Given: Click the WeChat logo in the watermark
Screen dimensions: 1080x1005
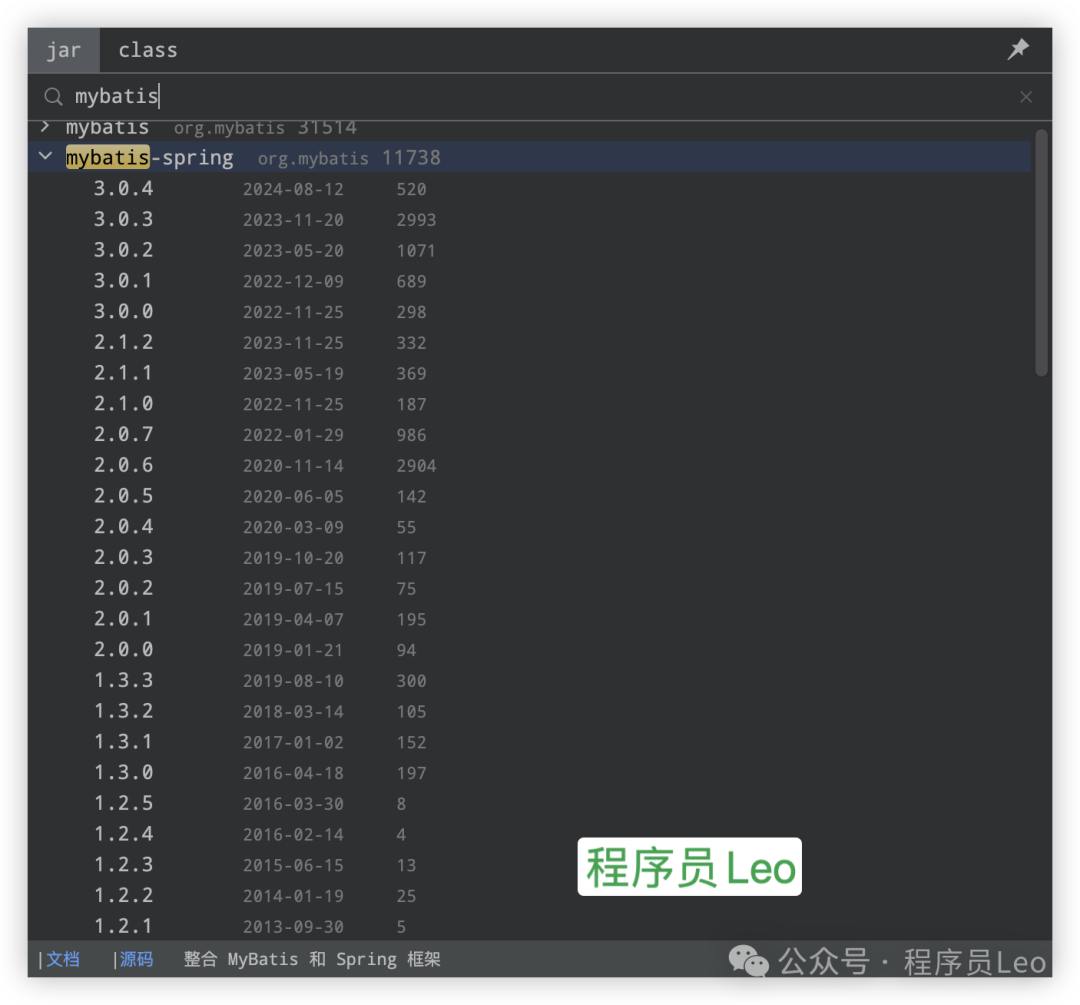Looking at the screenshot, I should (748, 961).
